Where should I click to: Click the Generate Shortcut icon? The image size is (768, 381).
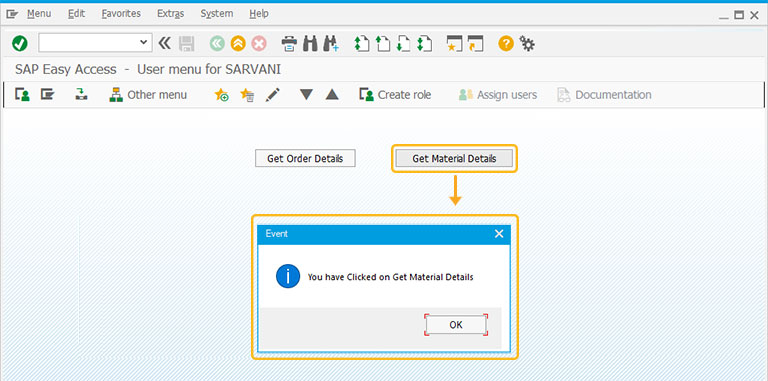tap(475, 44)
